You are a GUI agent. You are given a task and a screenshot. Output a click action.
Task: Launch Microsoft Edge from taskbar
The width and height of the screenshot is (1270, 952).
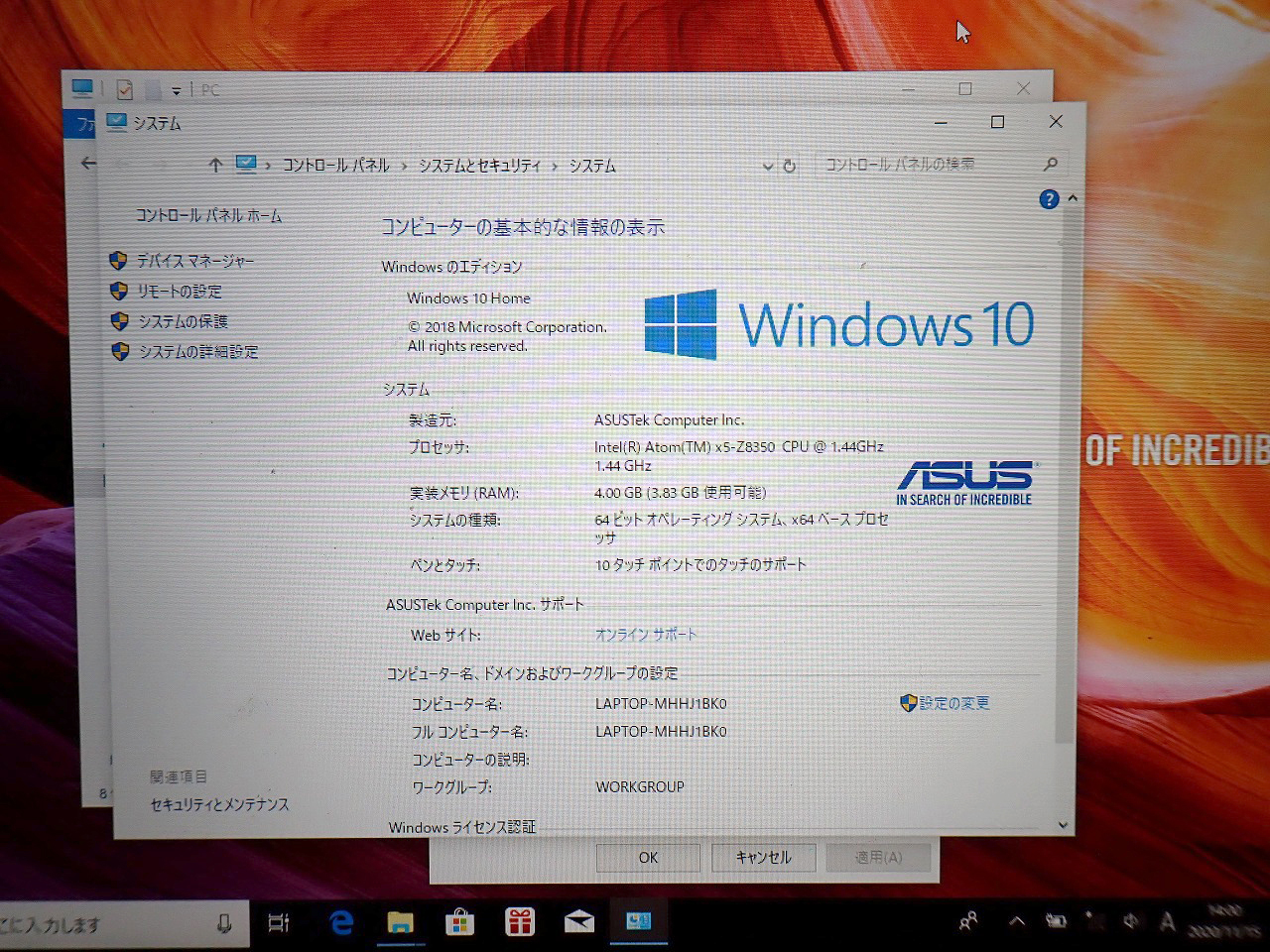(341, 923)
